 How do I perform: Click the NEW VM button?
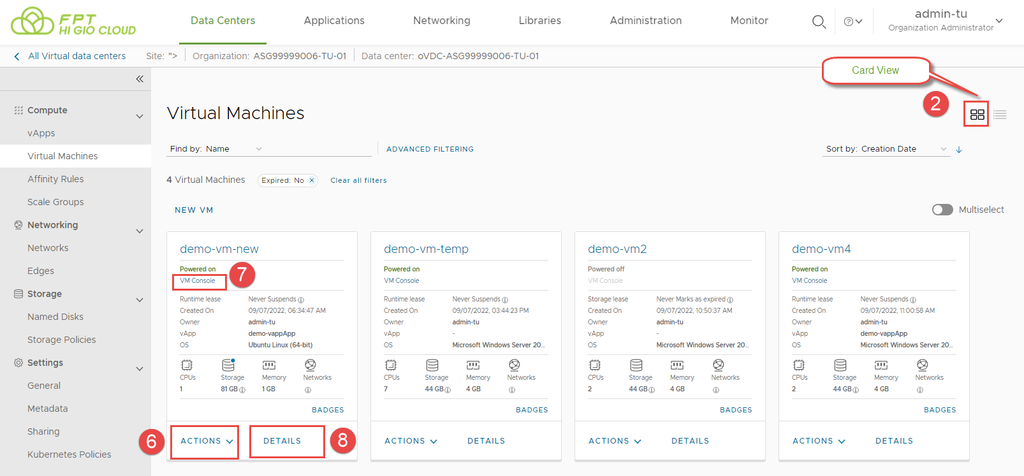[194, 210]
